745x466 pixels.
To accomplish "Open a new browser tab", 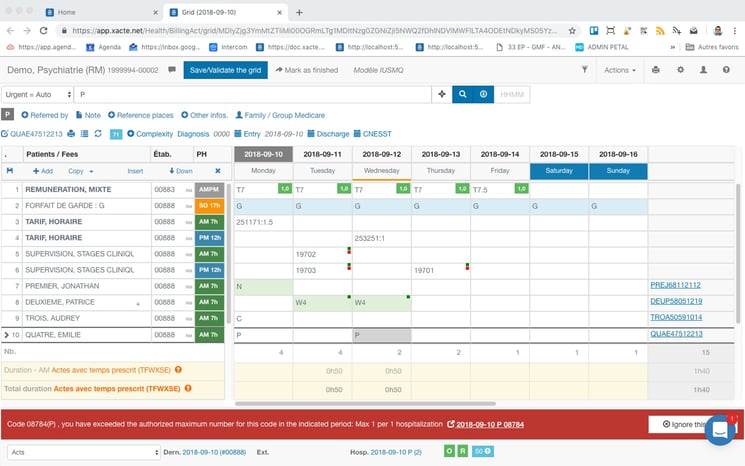I will pyautogui.click(x=299, y=12).
